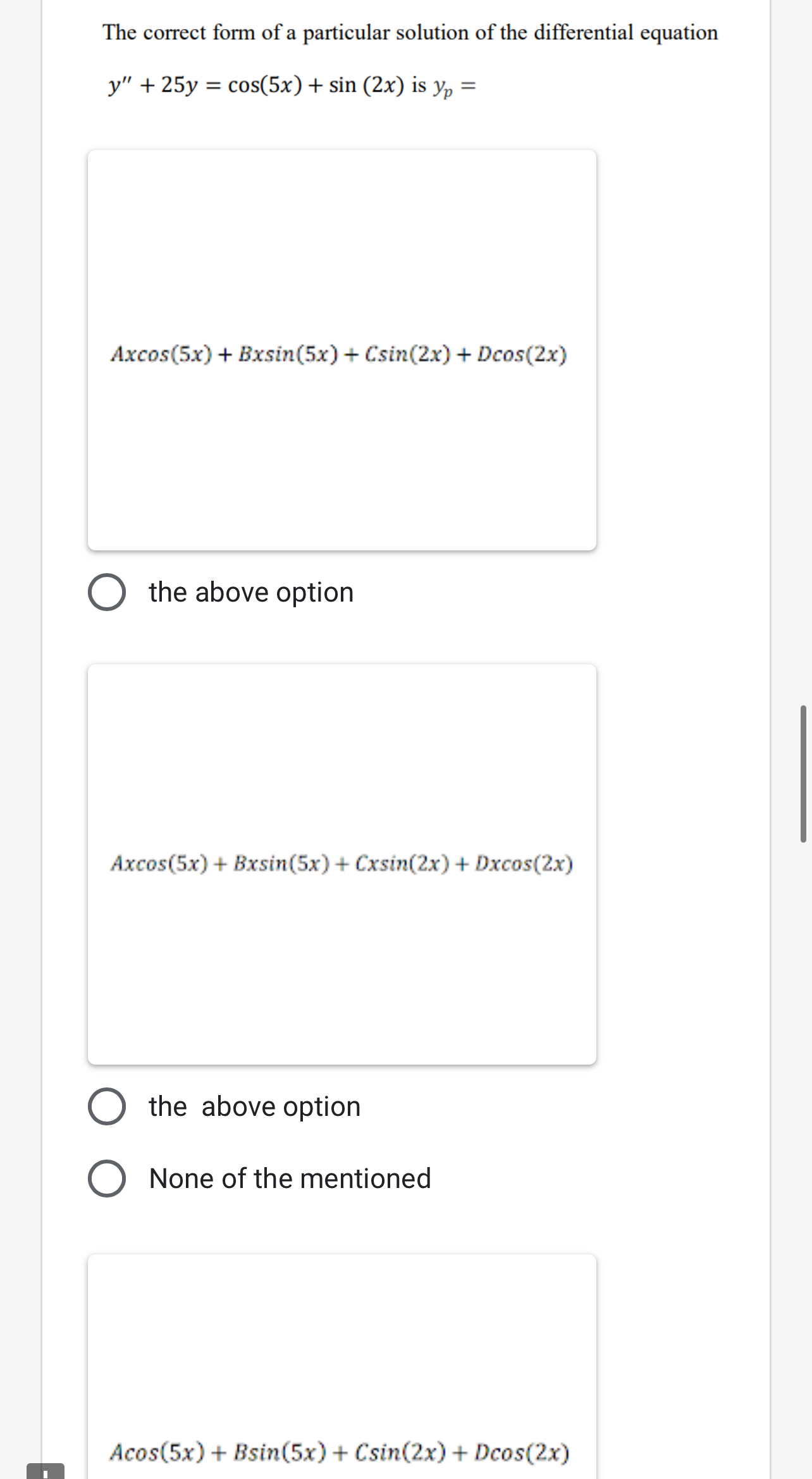Screen dimensions: 812x1479
Task: Click the question heading 'The correct form of a particular solution'
Action: pyautogui.click(x=410, y=32)
